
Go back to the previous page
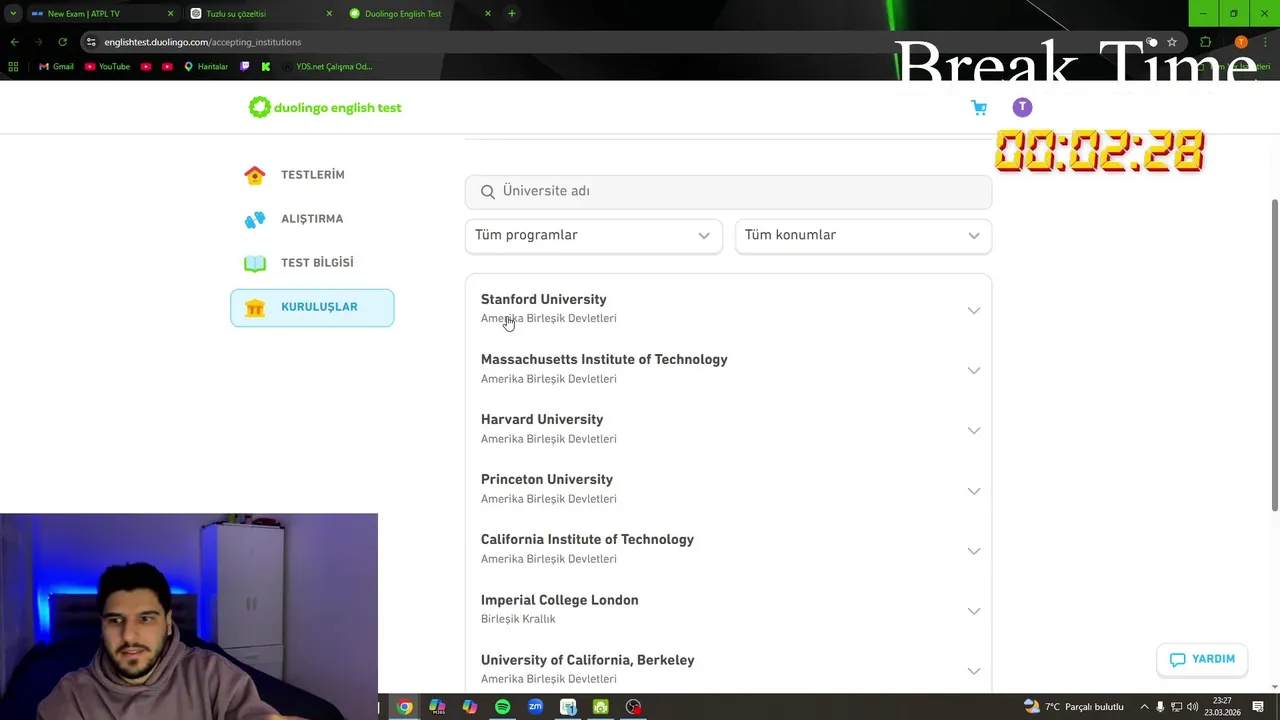[x=14, y=42]
